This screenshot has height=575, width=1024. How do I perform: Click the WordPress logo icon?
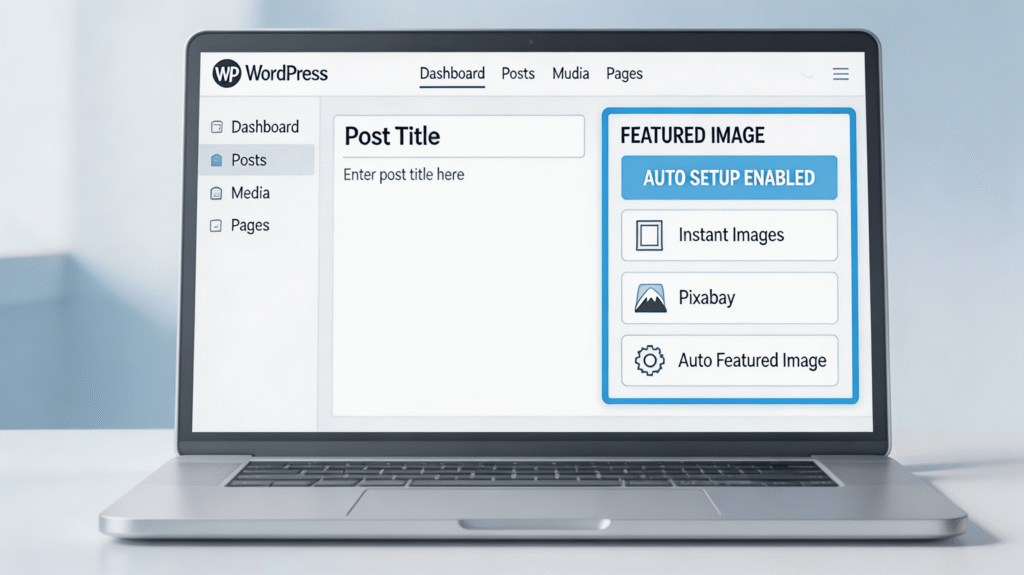227,73
